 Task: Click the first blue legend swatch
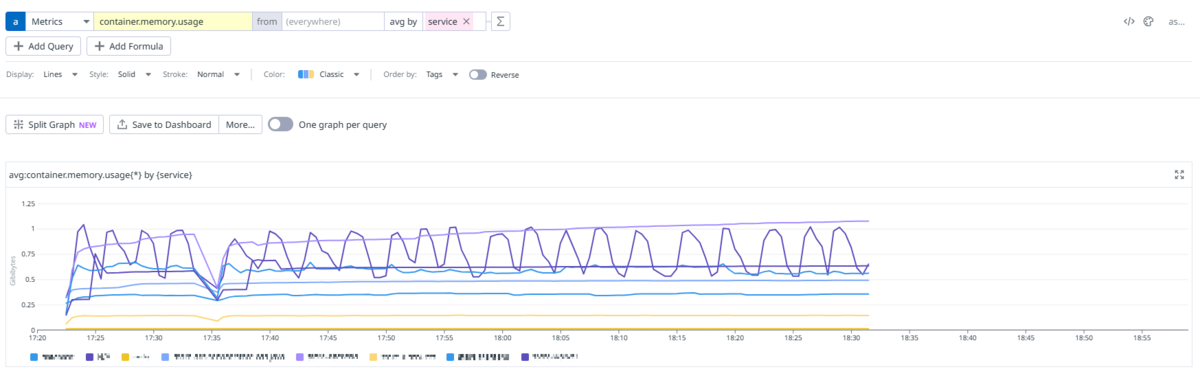tap(35, 356)
